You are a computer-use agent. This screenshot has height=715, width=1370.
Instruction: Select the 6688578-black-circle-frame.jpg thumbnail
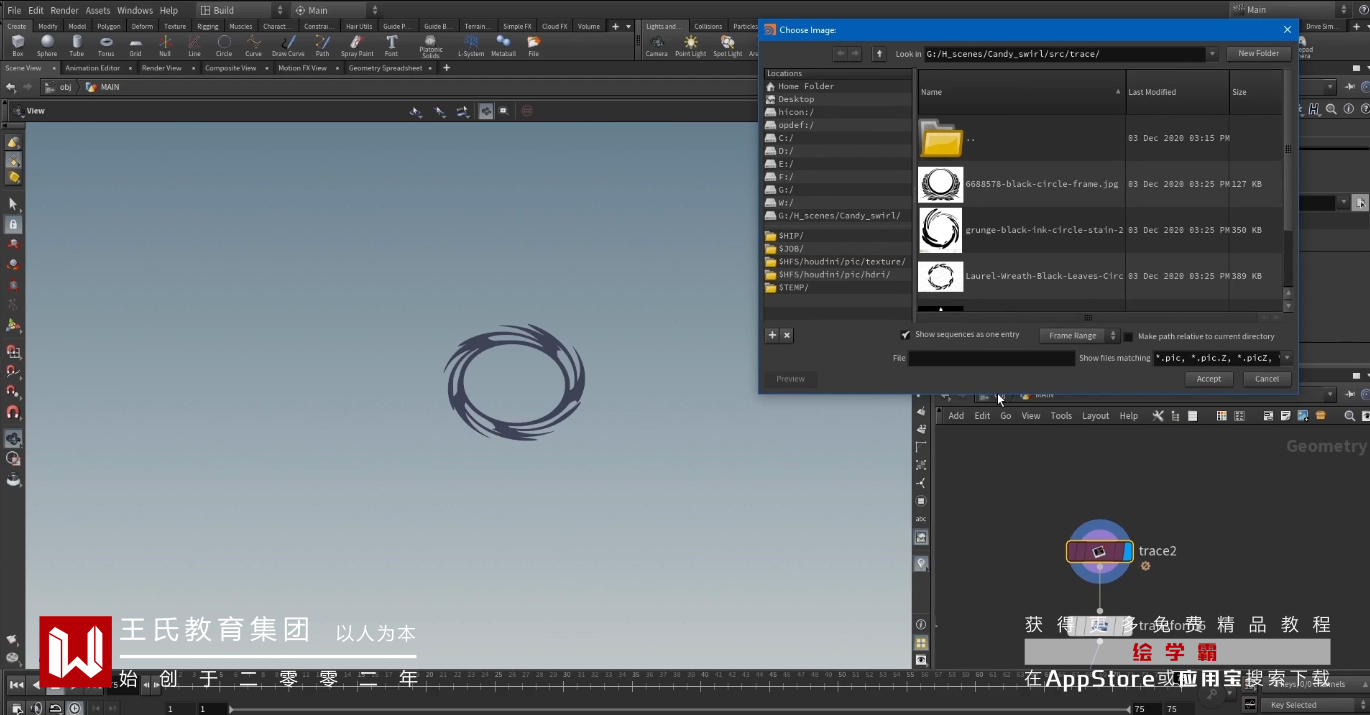(940, 185)
